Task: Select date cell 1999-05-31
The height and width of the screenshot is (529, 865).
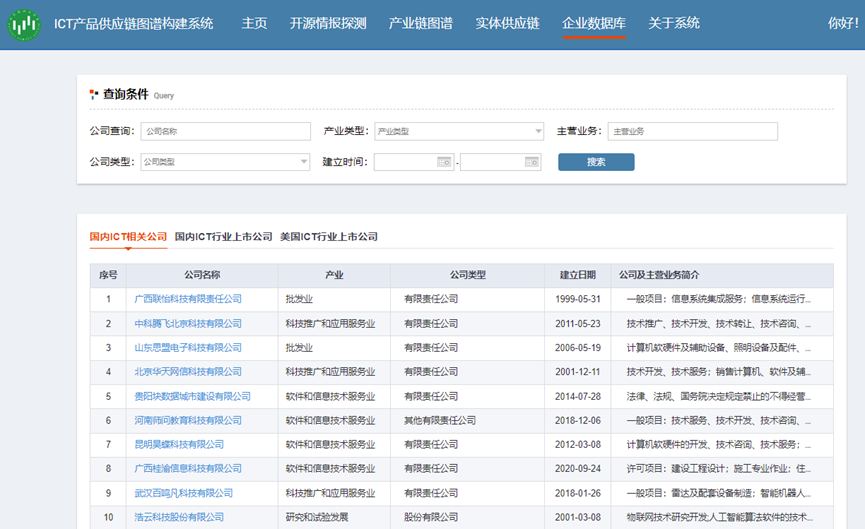Action: click(578, 299)
